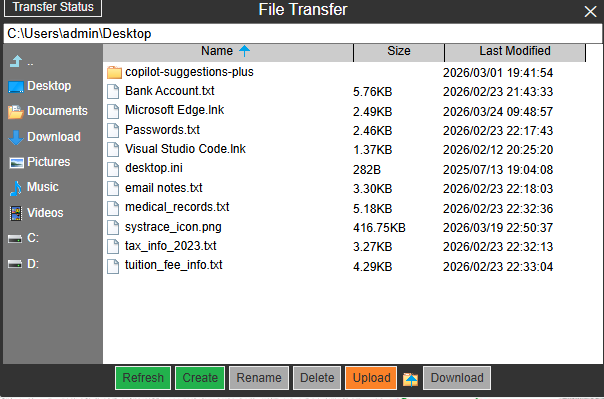
Task: Click the file icon for desktop.ini
Action: click(x=113, y=169)
